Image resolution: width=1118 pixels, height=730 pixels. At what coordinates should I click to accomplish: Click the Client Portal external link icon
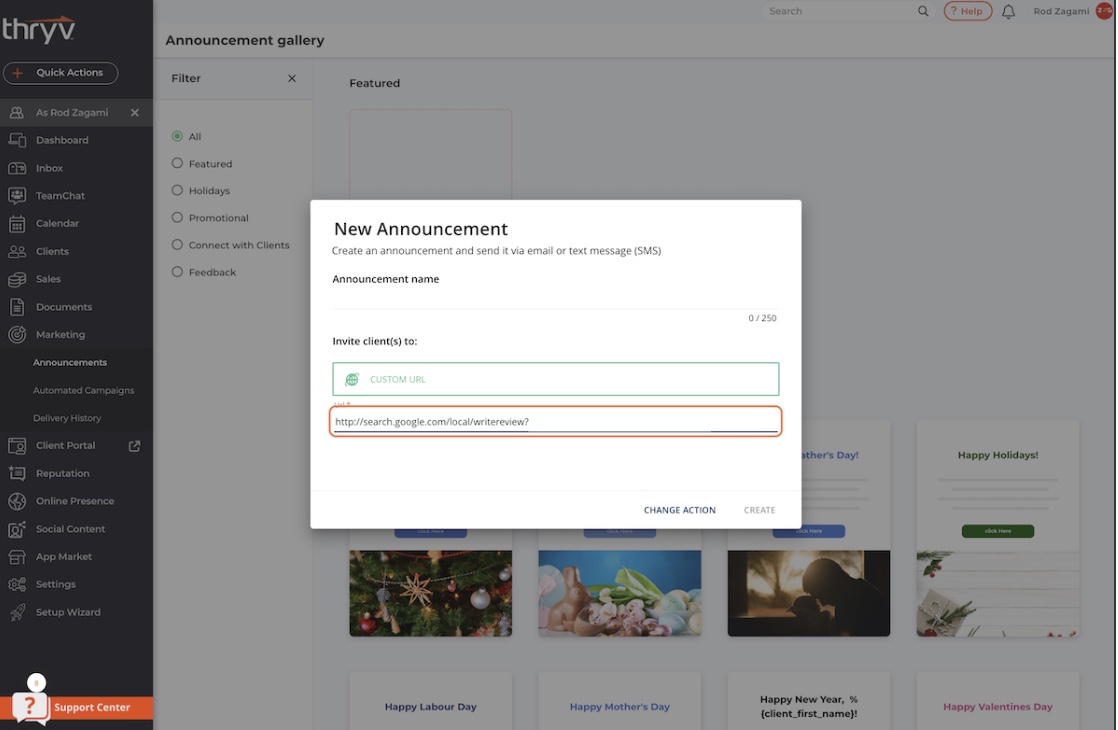pos(134,446)
